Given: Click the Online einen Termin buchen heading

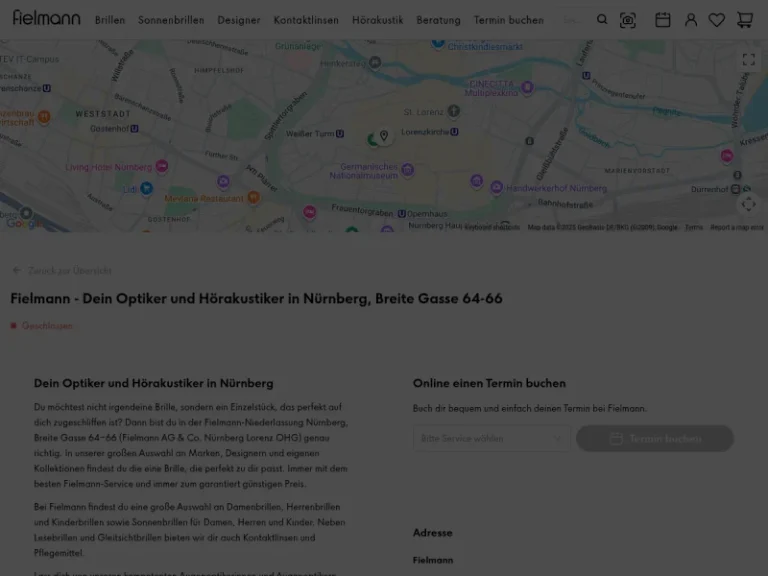Looking at the screenshot, I should 489,383.
